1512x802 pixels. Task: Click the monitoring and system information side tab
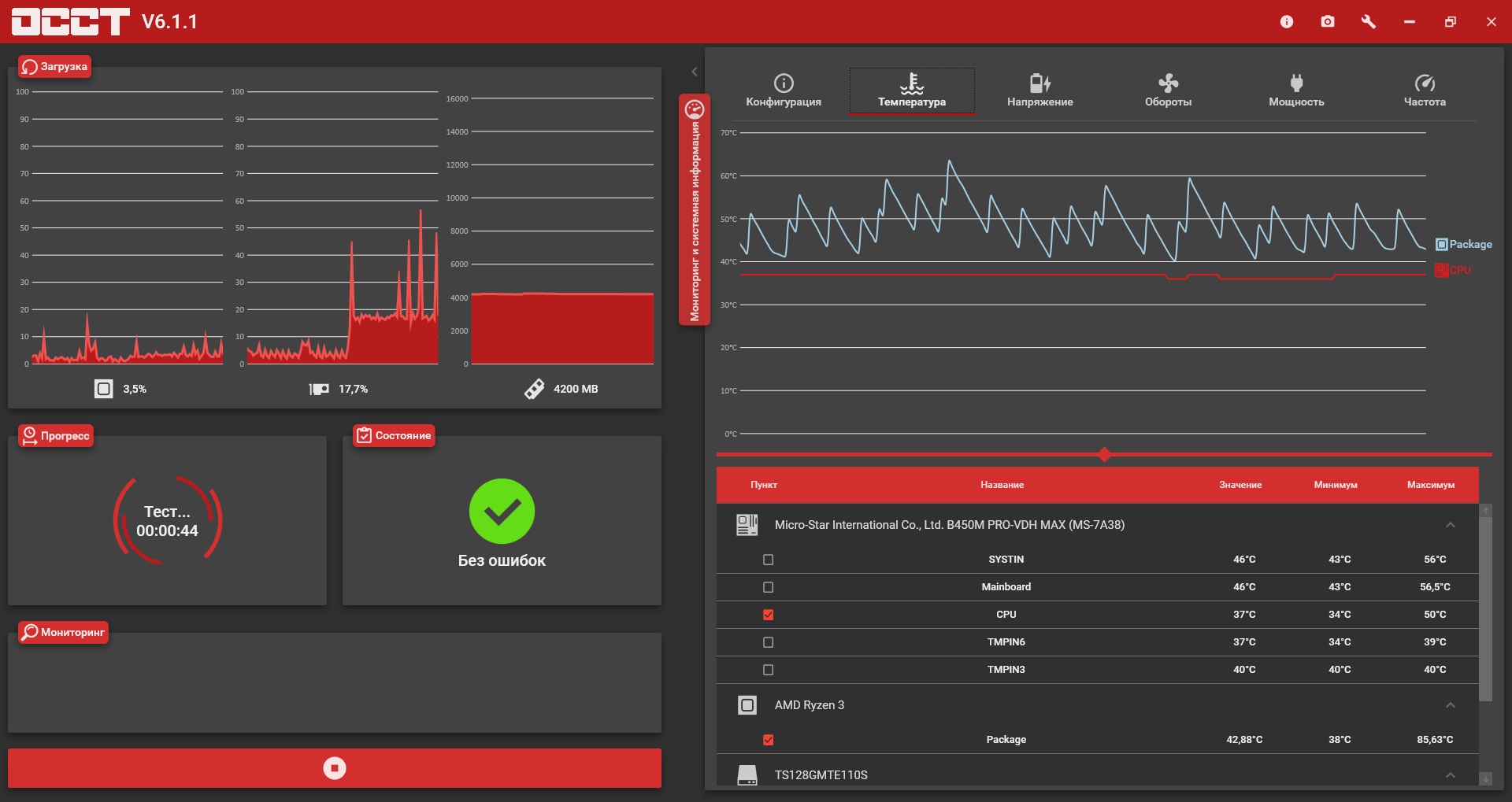click(x=694, y=210)
